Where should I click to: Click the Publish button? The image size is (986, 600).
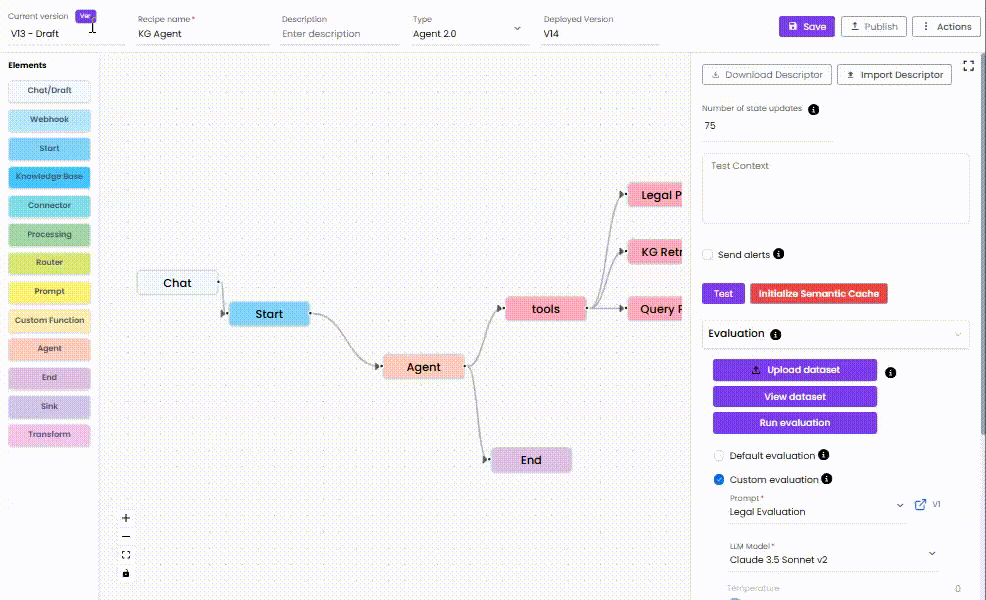coord(873,26)
